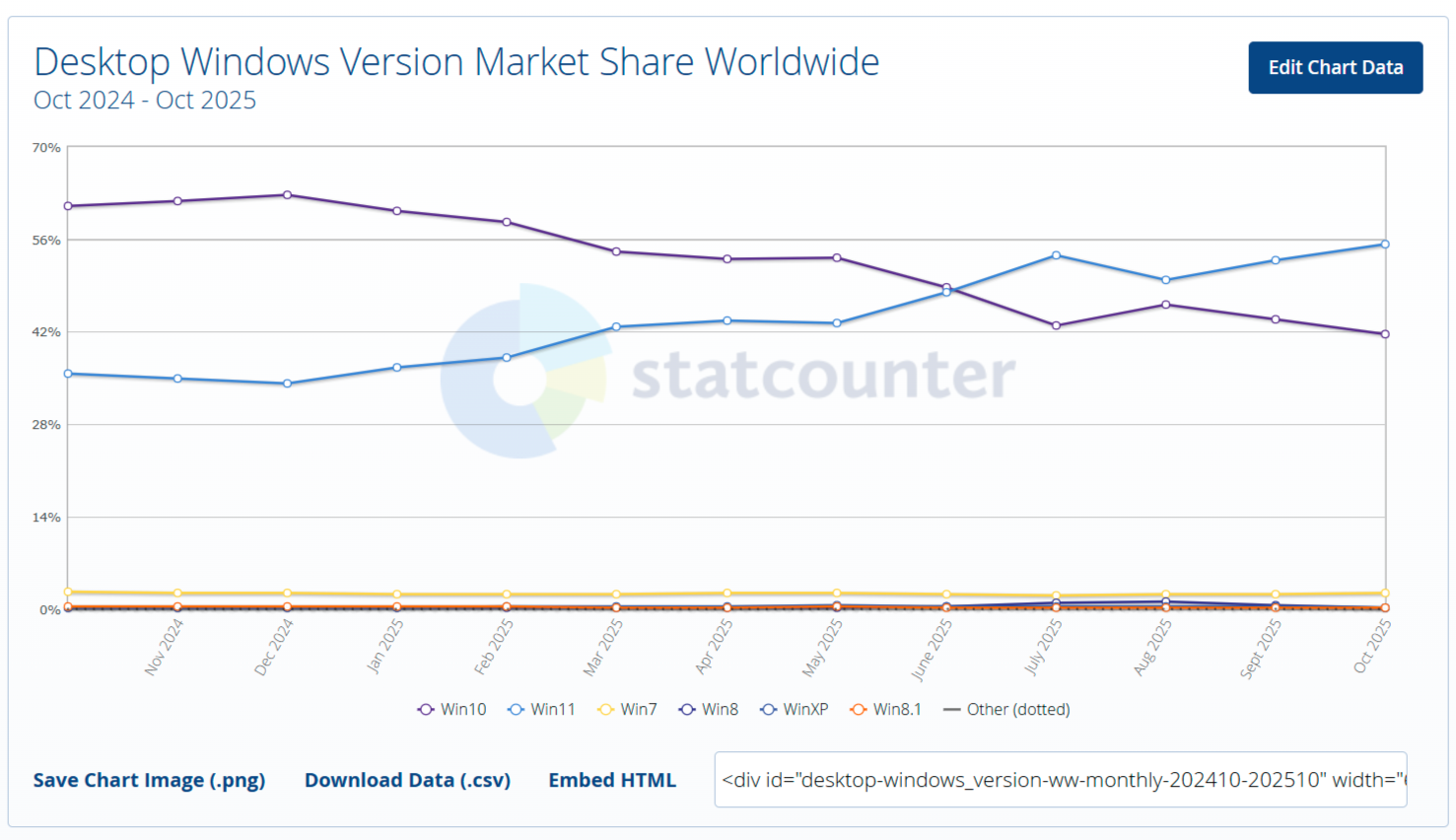Toggle the Other (dotted) legend entry

tap(1006, 710)
